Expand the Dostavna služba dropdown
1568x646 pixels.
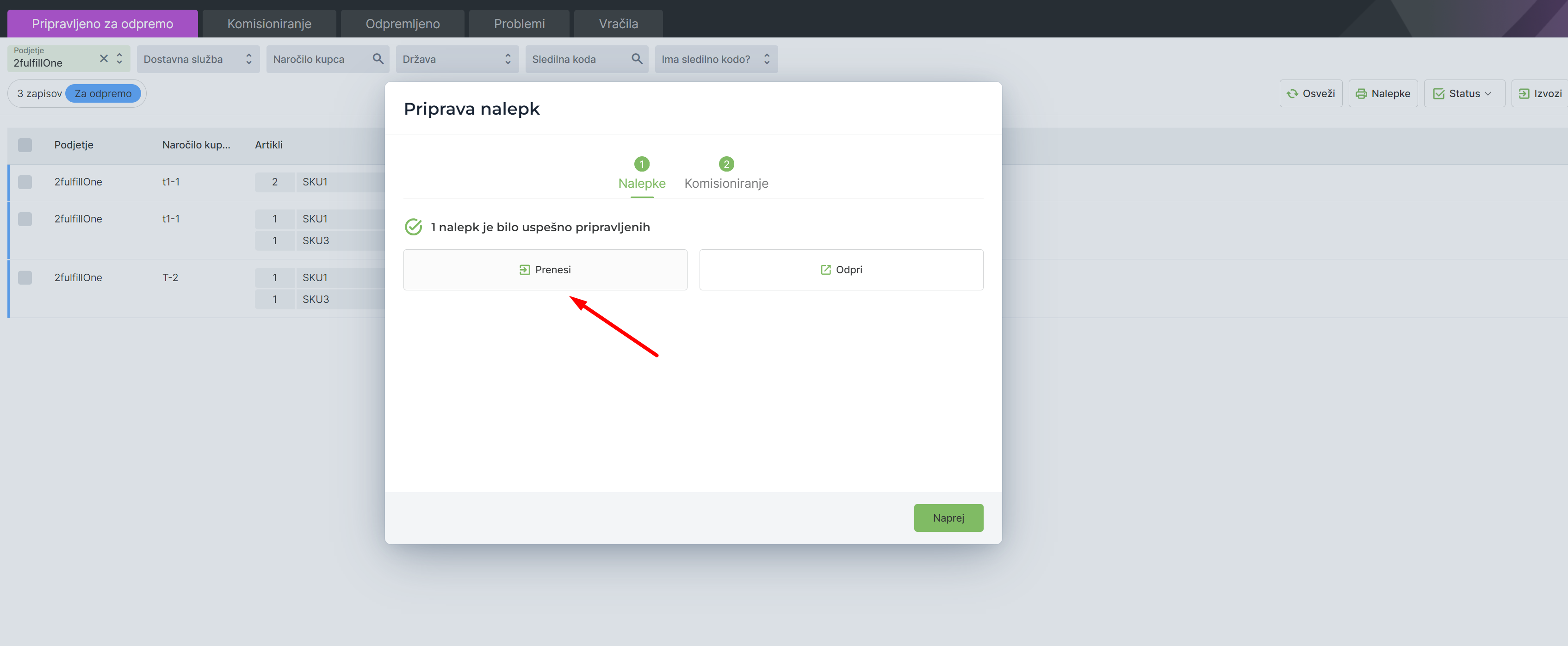(198, 59)
